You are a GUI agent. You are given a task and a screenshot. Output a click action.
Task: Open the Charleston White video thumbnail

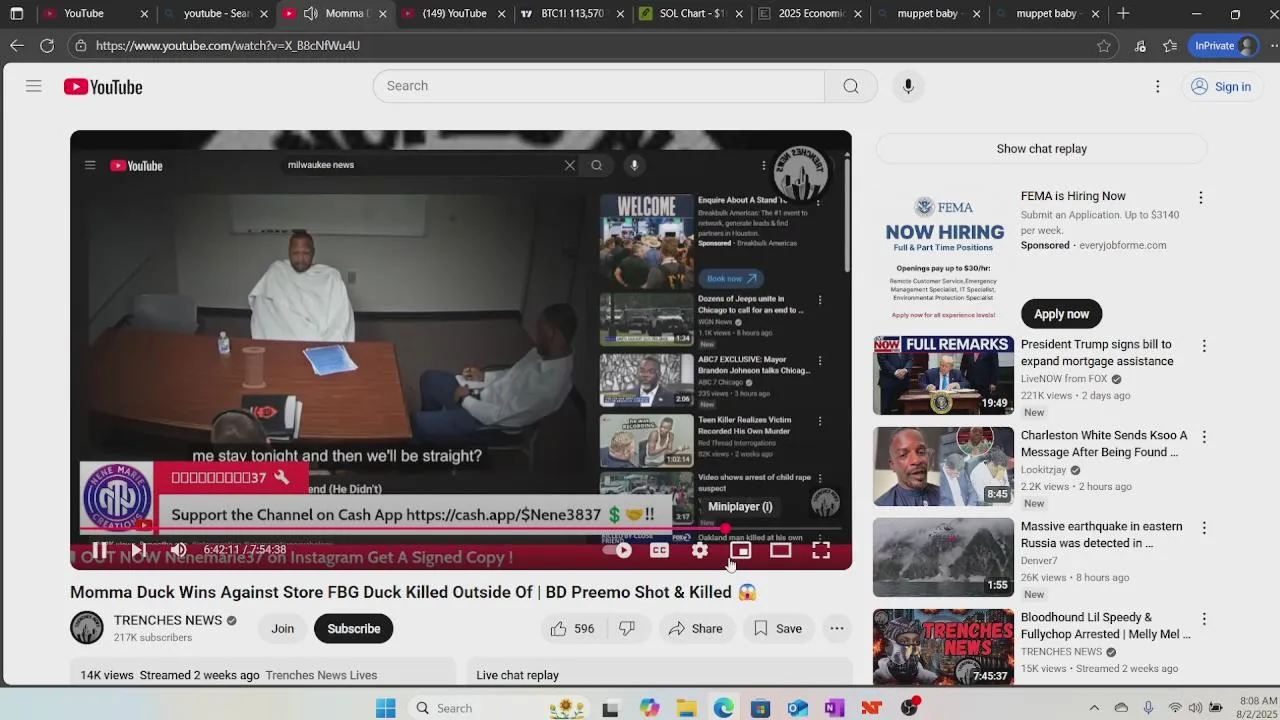(x=943, y=466)
